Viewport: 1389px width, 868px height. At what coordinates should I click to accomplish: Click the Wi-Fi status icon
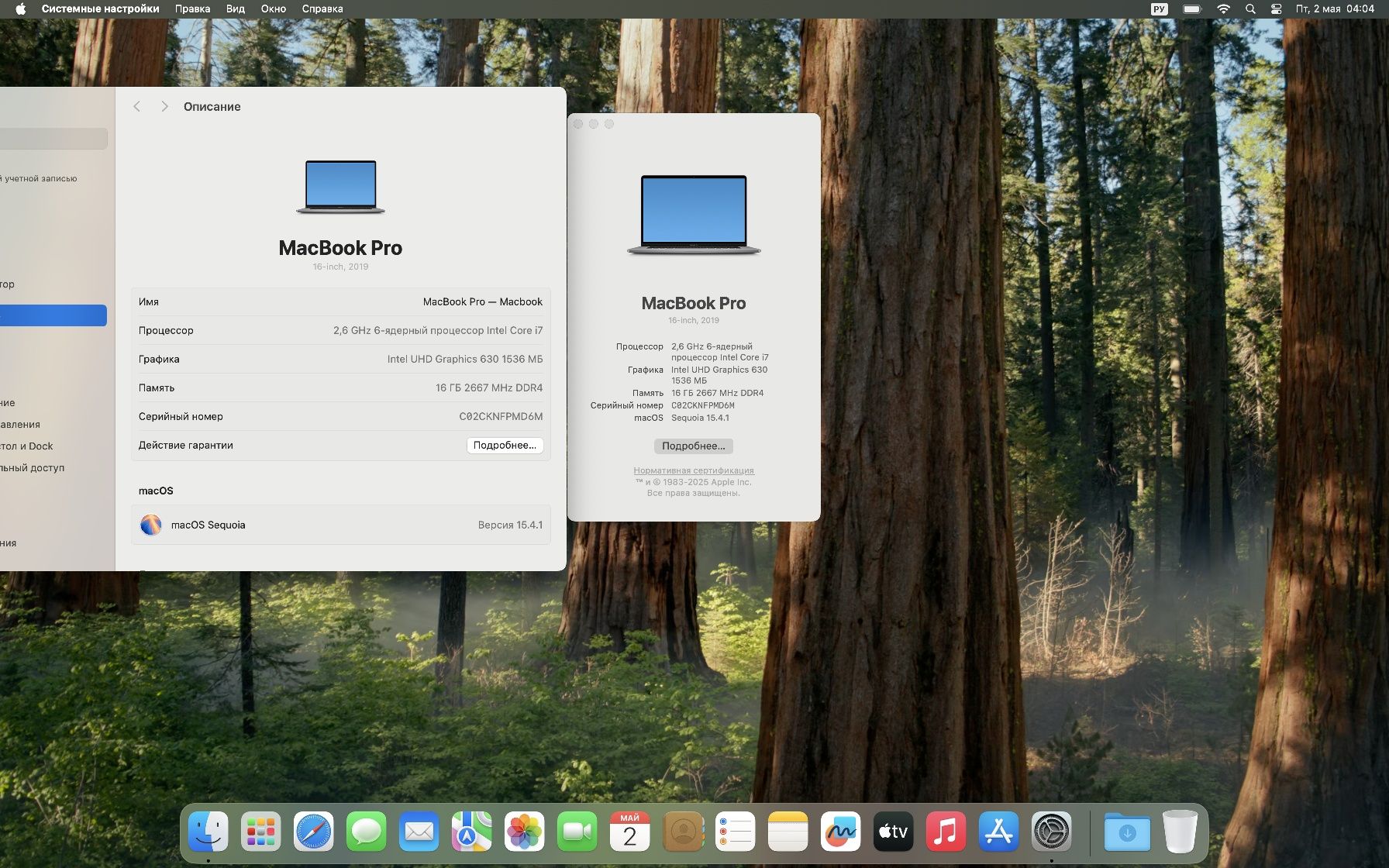pyautogui.click(x=1223, y=9)
